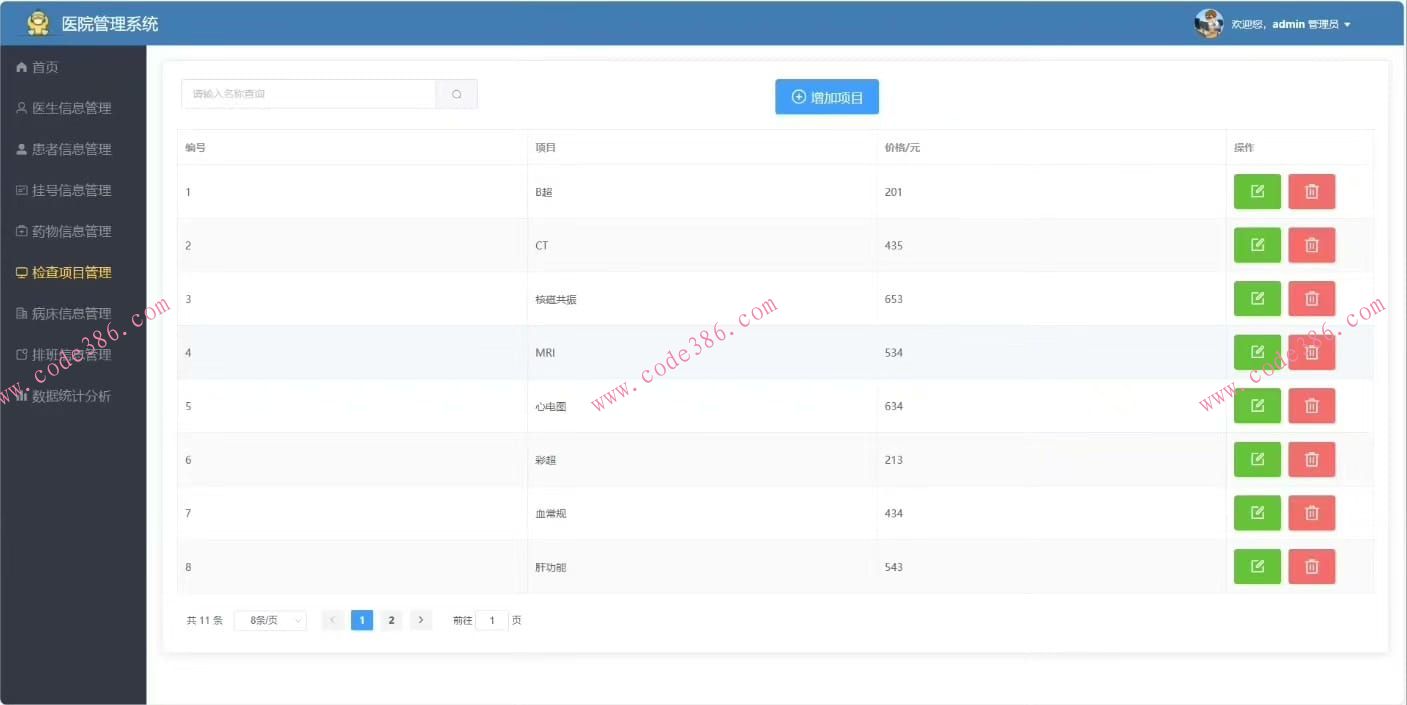Click the 前往 page number input
This screenshot has width=1407, height=705.
pyautogui.click(x=492, y=620)
